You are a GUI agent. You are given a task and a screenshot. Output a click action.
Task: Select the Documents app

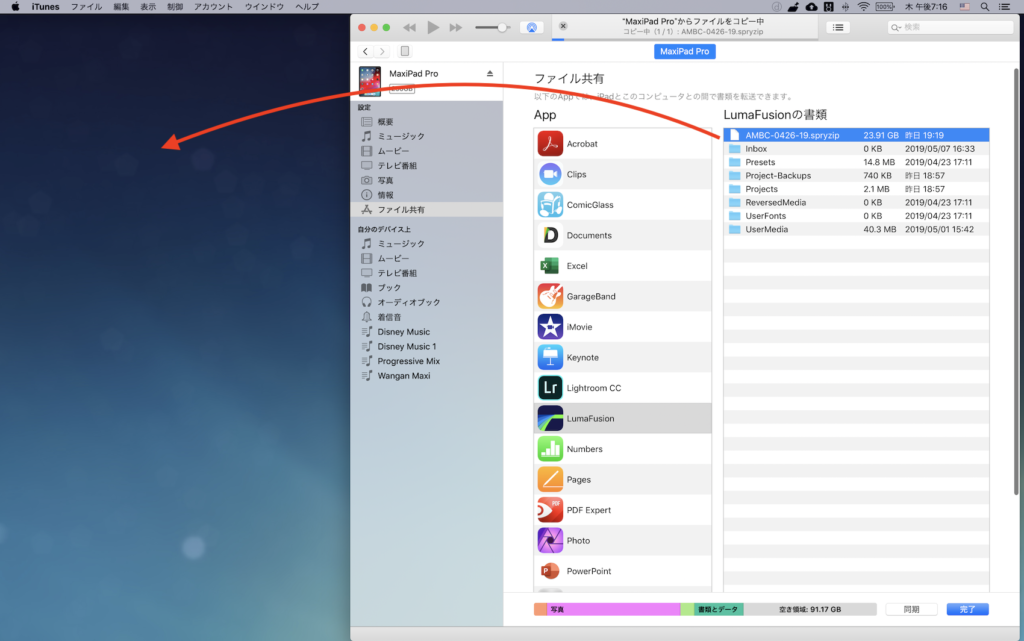[x=622, y=236]
